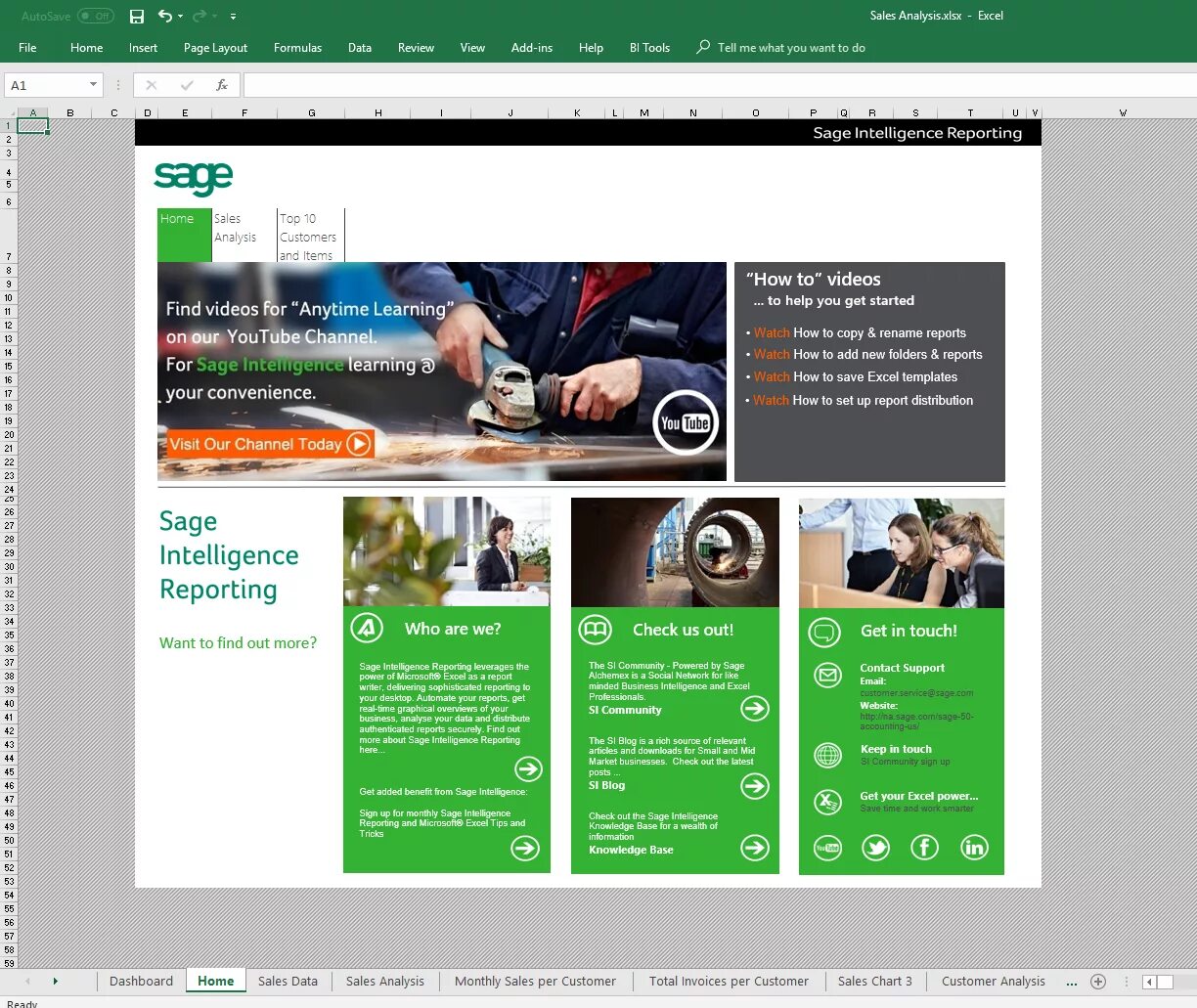Image resolution: width=1197 pixels, height=1008 pixels.
Task: Click the Redo arrow icon
Action: click(x=199, y=16)
